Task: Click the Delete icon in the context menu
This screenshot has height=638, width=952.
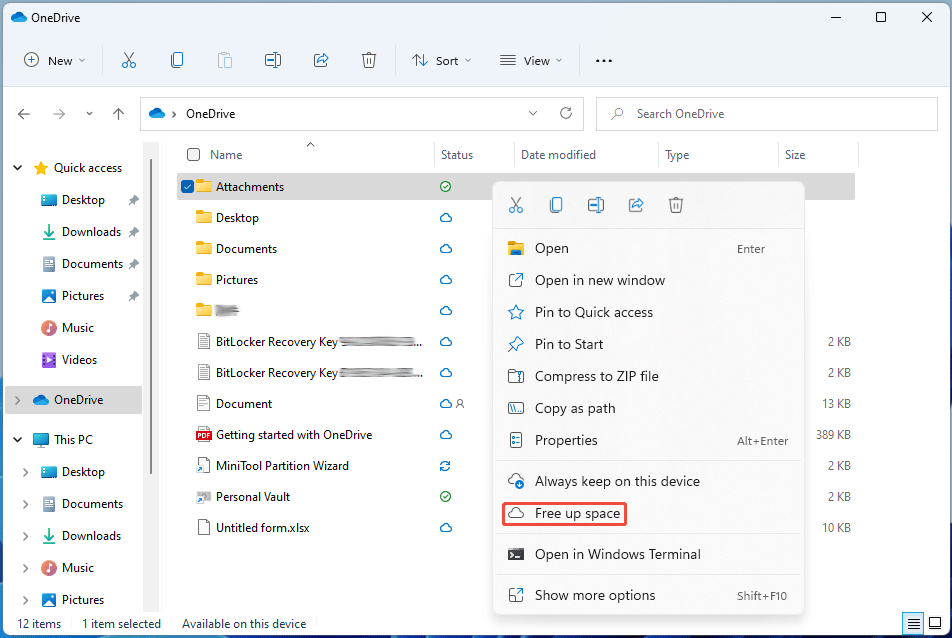Action: coord(676,205)
